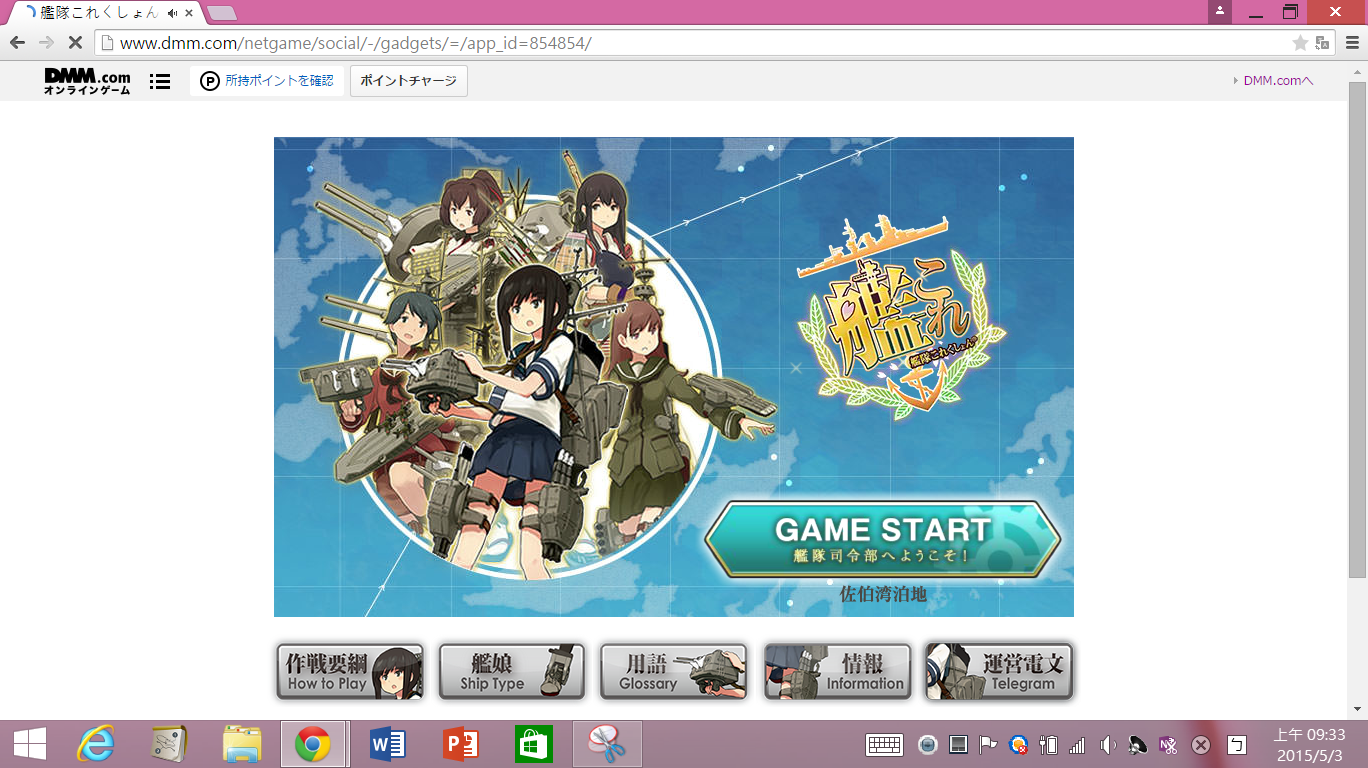
Task: Launch Word from the taskbar
Action: pyautogui.click(x=387, y=744)
